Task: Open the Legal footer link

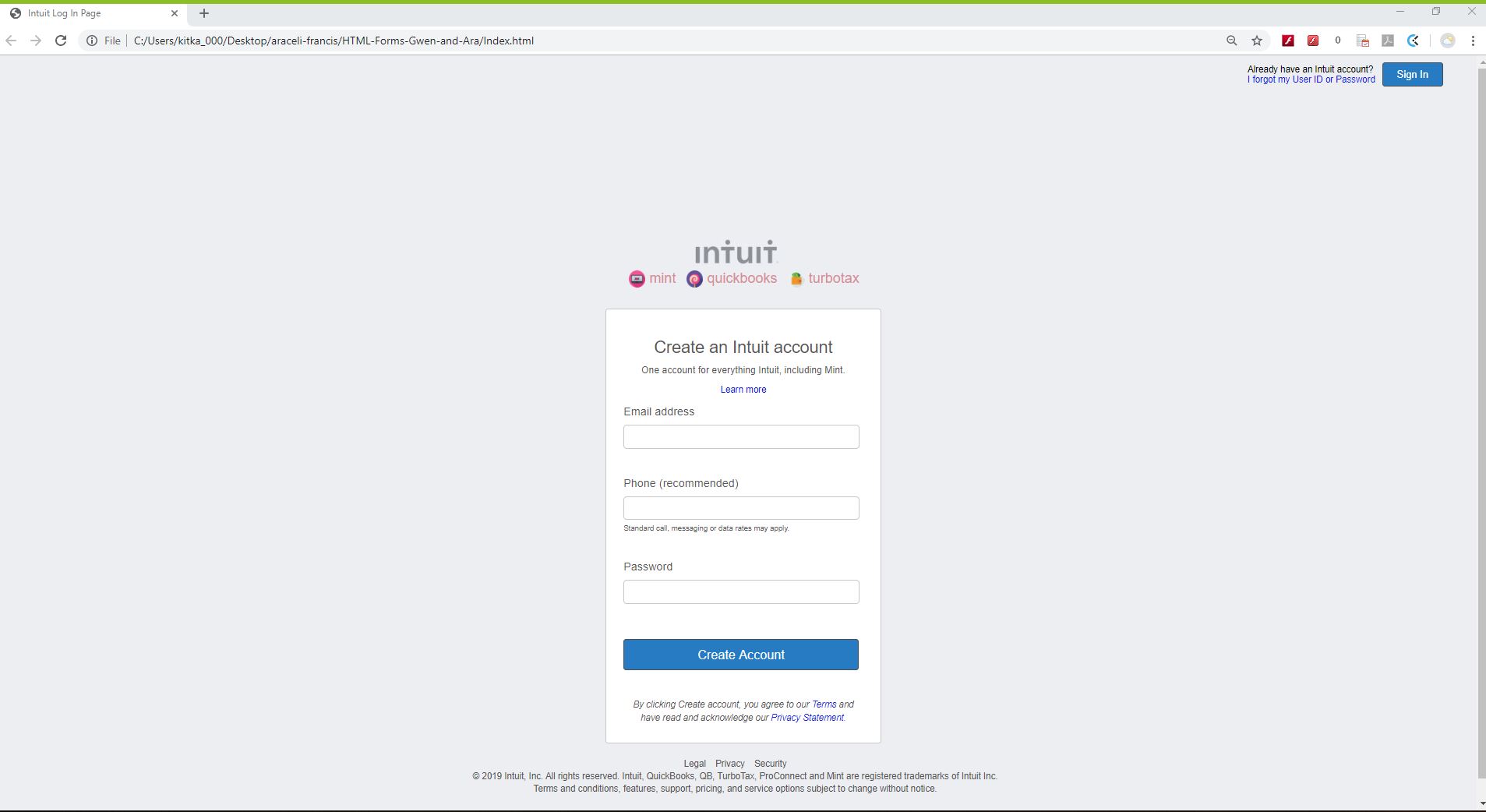Action: click(694, 764)
